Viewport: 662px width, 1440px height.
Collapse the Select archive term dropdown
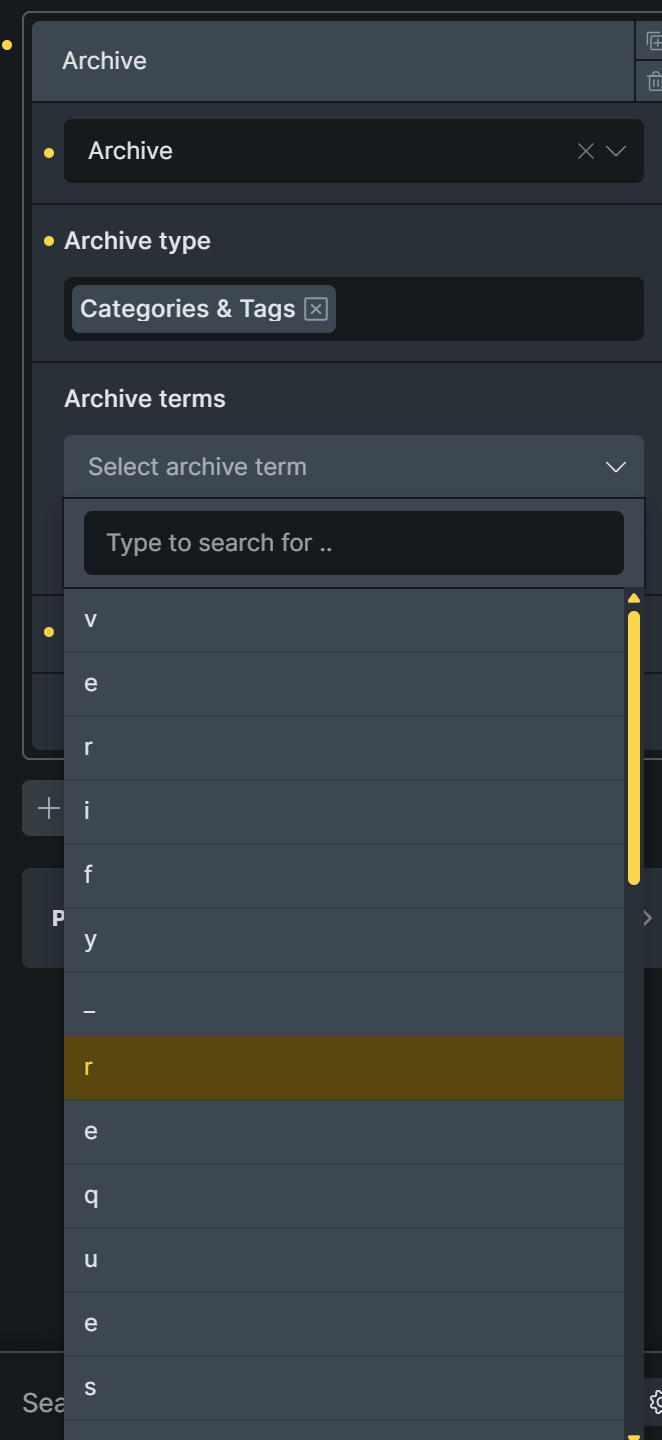click(616, 467)
